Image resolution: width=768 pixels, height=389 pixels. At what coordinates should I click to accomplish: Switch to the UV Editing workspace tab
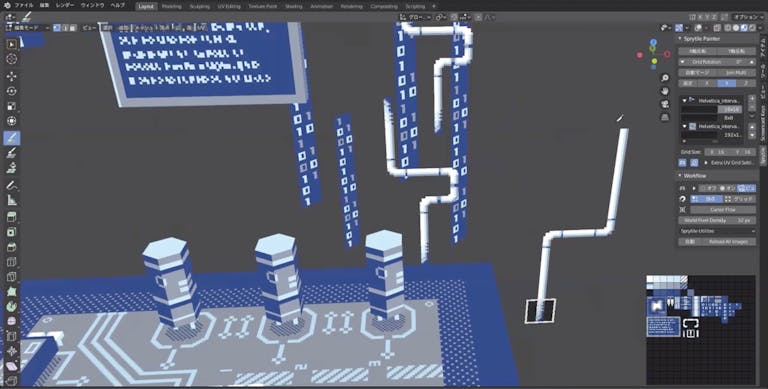[229, 6]
